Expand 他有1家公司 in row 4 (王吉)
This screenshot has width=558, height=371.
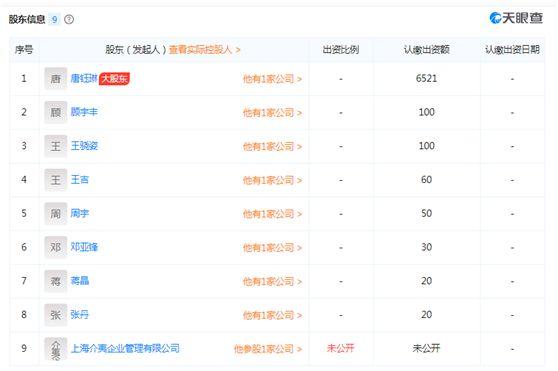(272, 180)
